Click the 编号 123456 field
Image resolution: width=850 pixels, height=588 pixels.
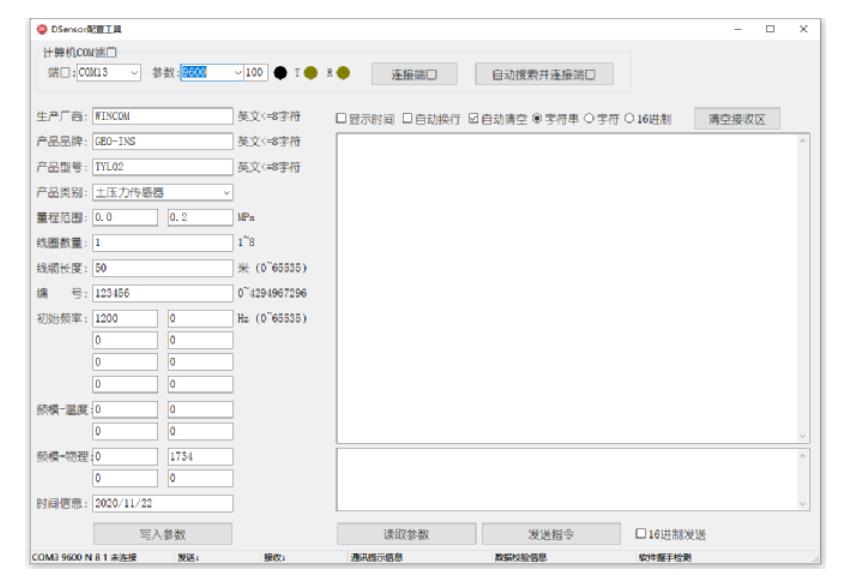[163, 293]
